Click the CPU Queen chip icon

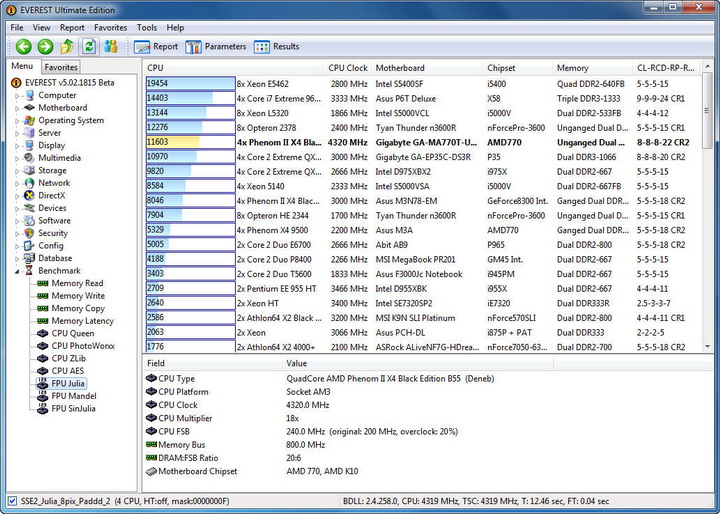tap(43, 333)
